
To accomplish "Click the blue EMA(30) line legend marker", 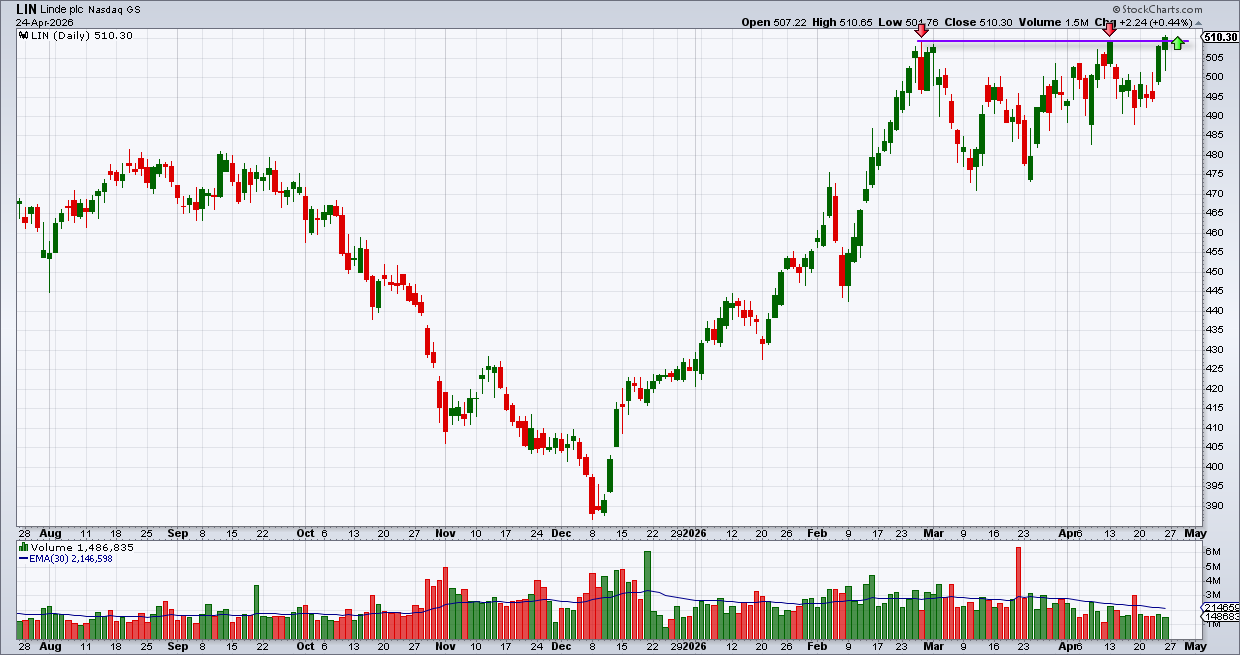I will (x=23, y=559).
